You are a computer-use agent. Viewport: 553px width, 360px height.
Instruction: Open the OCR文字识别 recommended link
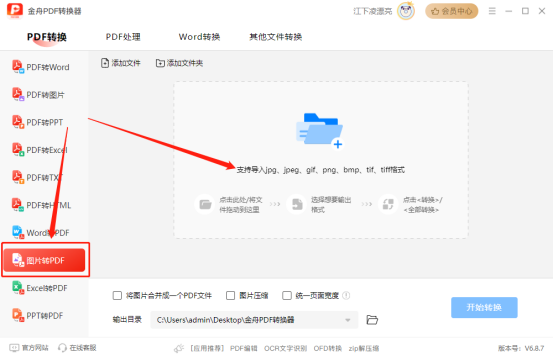285,348
